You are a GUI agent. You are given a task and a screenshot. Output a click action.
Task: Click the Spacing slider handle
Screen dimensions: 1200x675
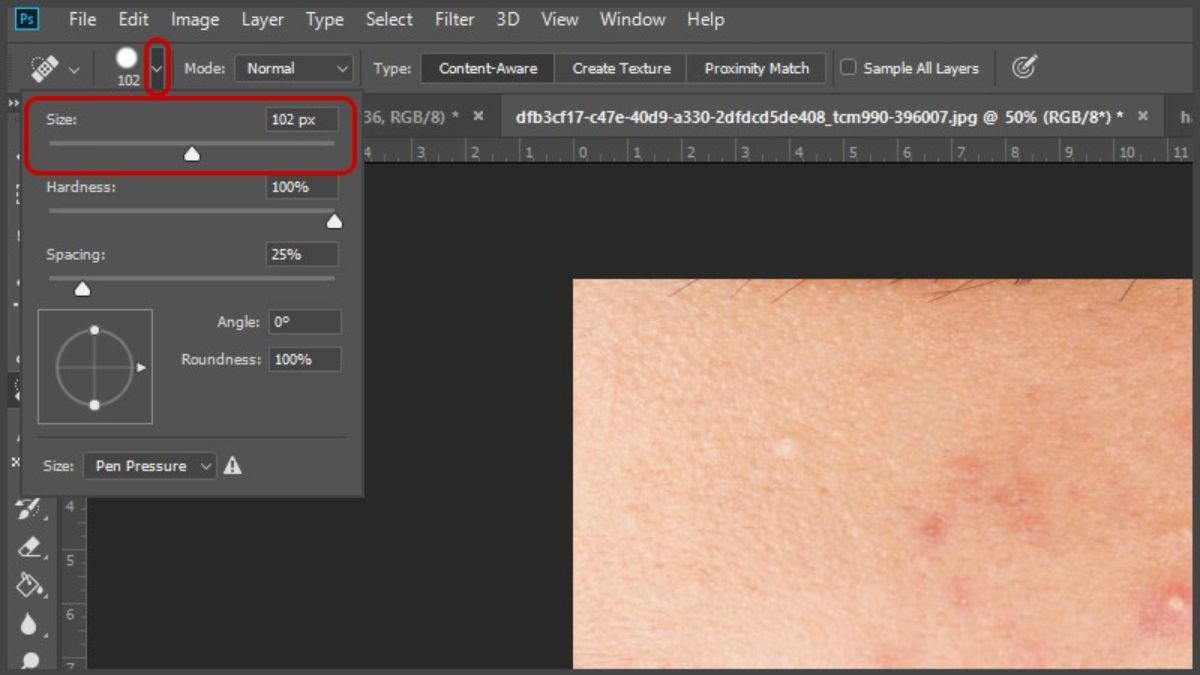[83, 289]
